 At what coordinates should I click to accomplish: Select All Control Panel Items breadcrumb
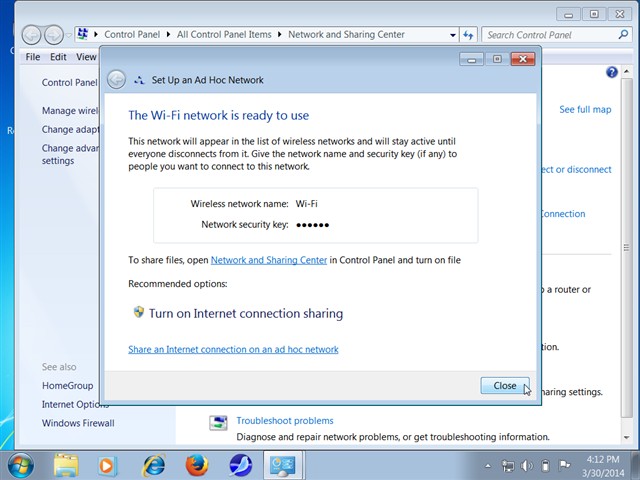click(224, 34)
